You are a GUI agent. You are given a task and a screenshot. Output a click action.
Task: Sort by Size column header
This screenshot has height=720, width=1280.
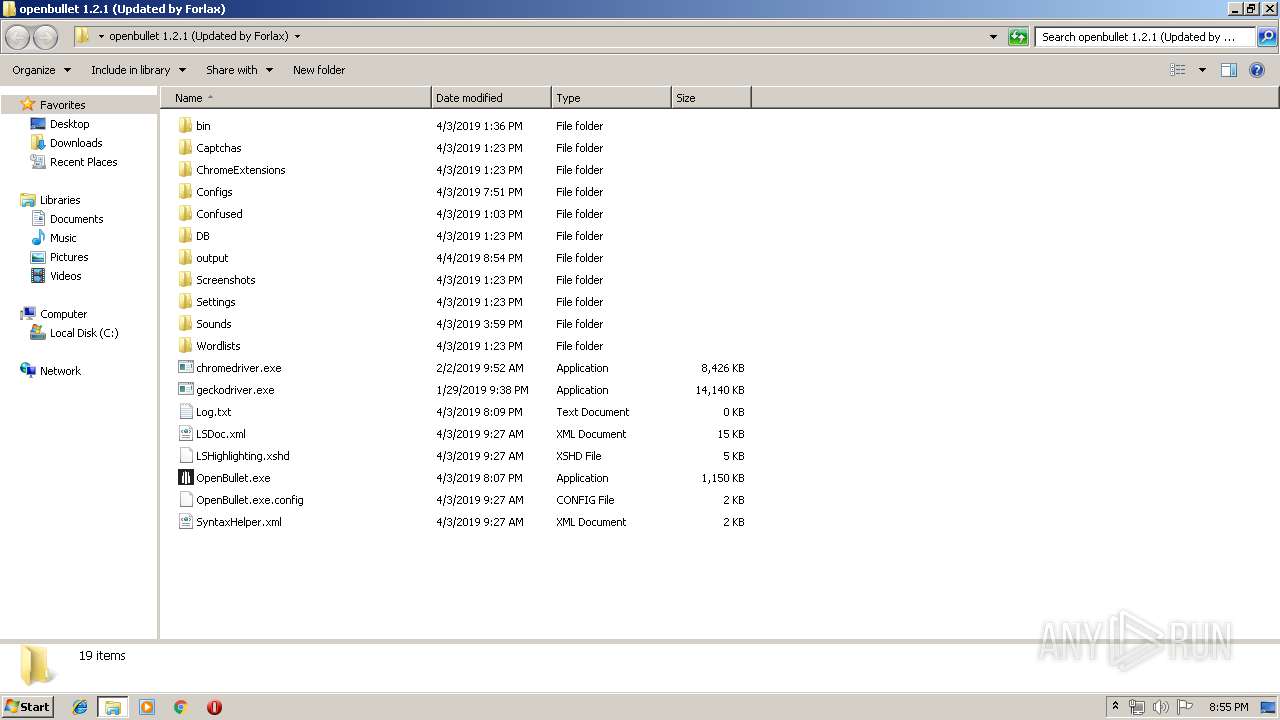pyautogui.click(x=711, y=98)
